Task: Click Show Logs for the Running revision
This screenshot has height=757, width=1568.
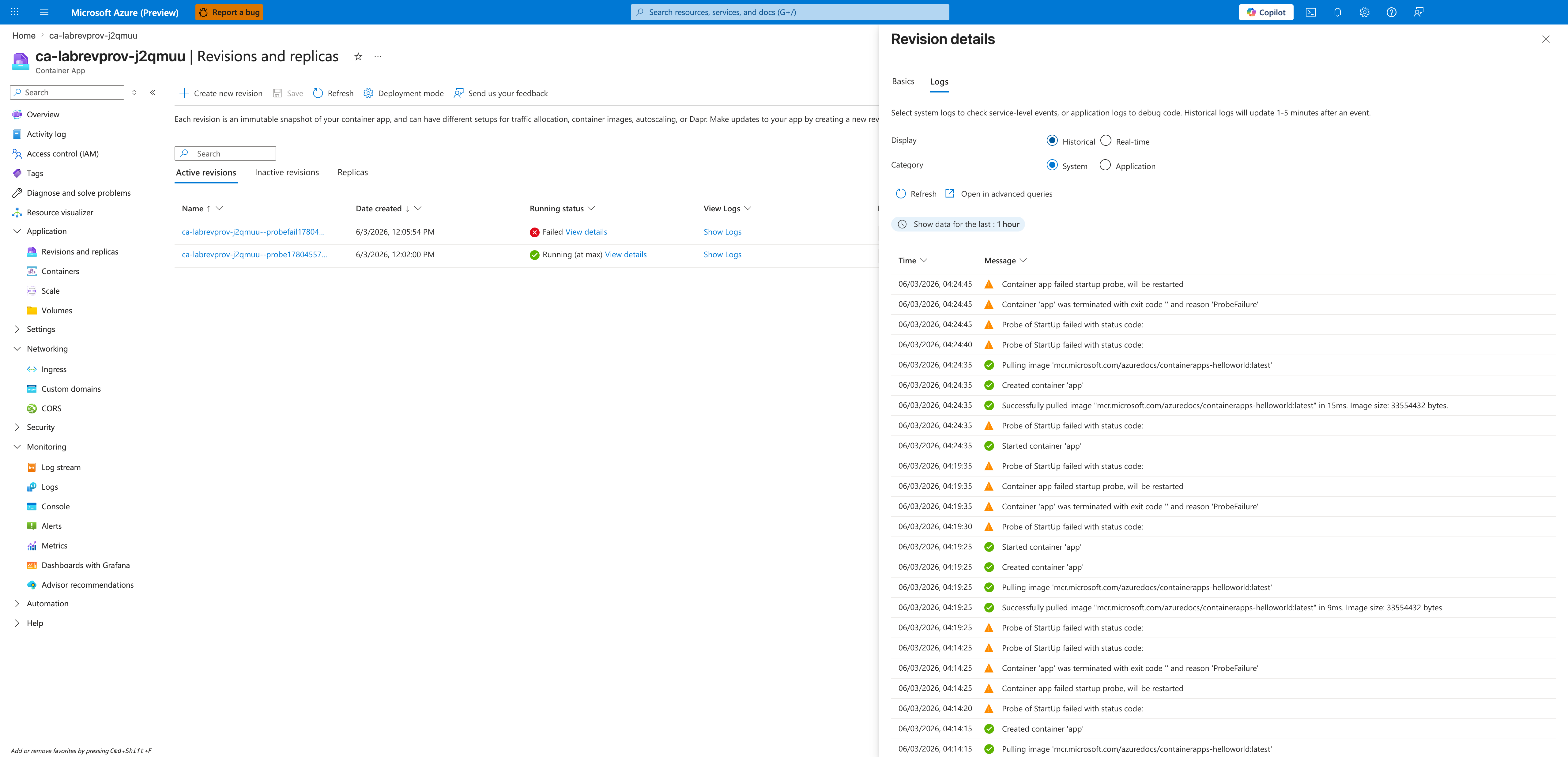Action: coord(722,255)
